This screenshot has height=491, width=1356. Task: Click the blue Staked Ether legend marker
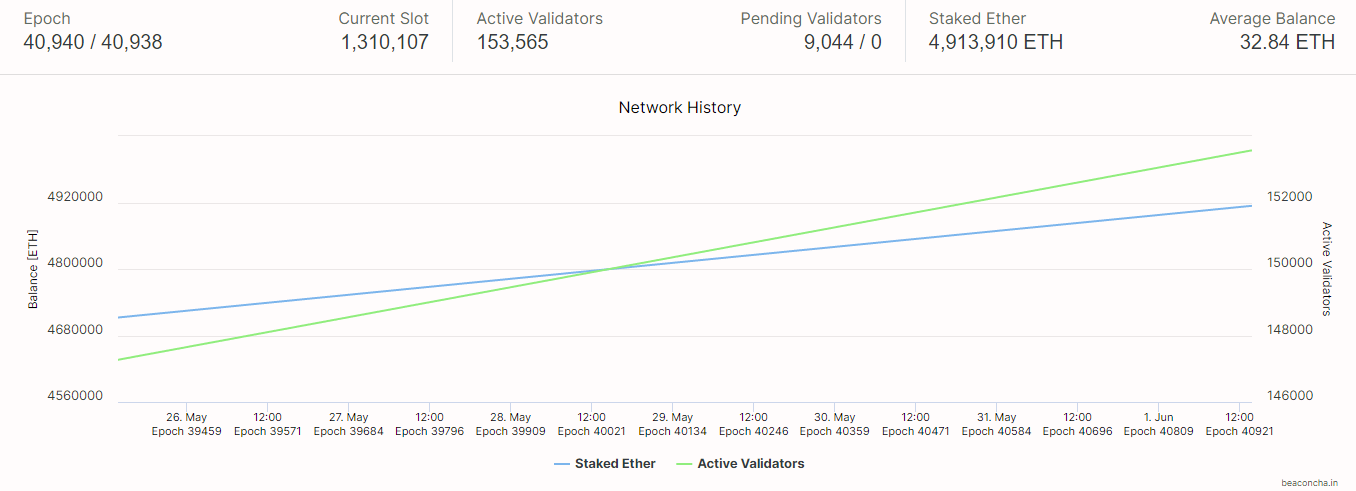click(561, 464)
